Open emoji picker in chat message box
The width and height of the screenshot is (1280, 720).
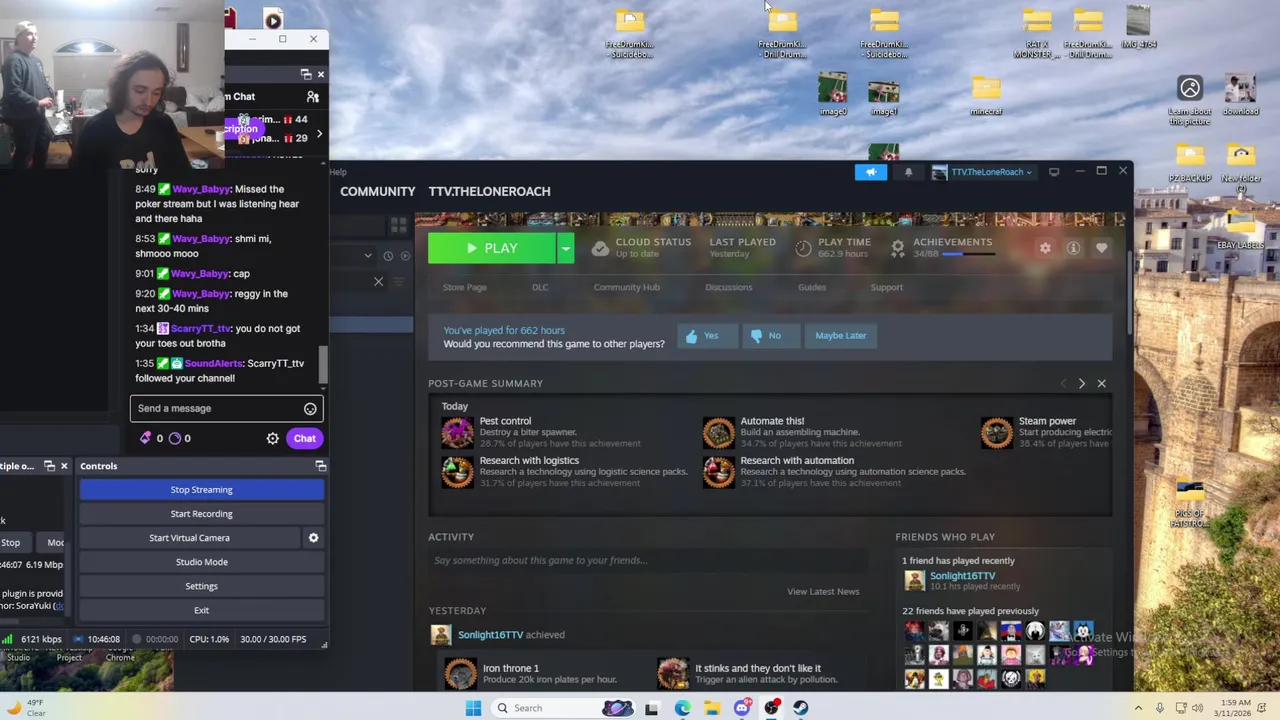pyautogui.click(x=310, y=408)
